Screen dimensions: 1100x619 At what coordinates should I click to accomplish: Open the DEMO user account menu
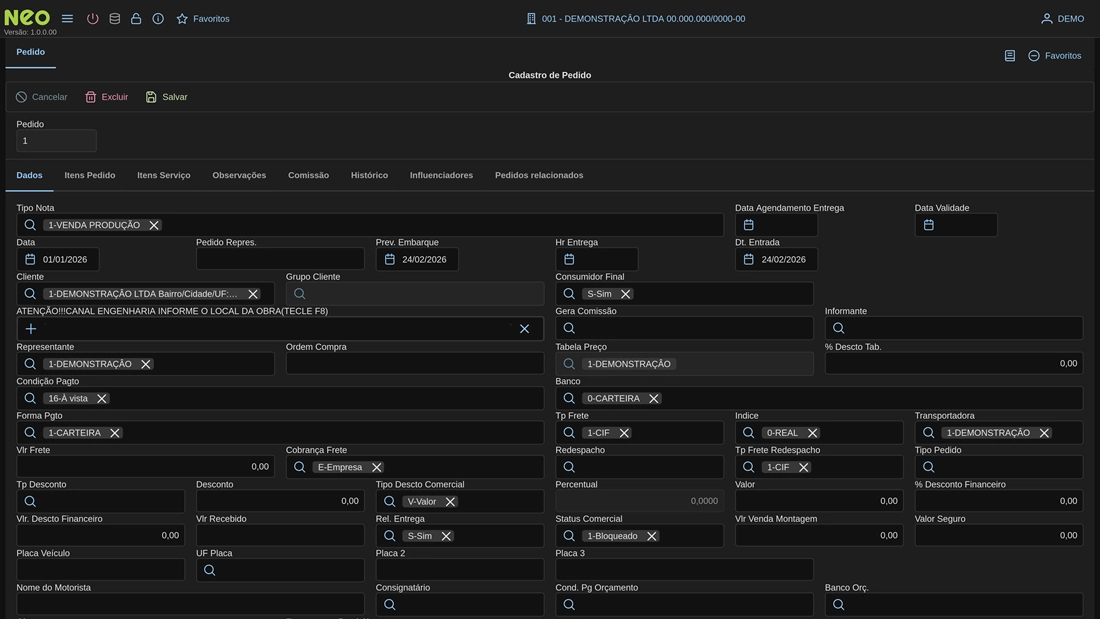(x=1062, y=19)
